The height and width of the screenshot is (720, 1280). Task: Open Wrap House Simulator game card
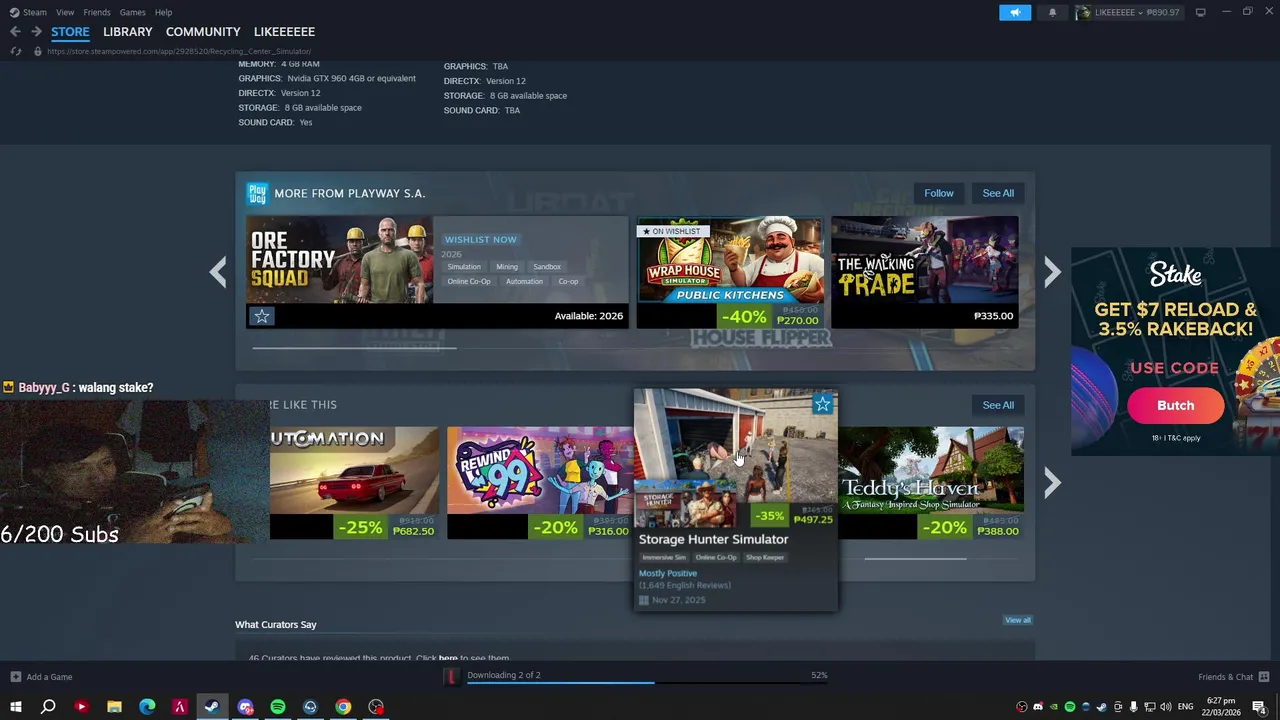[730, 272]
